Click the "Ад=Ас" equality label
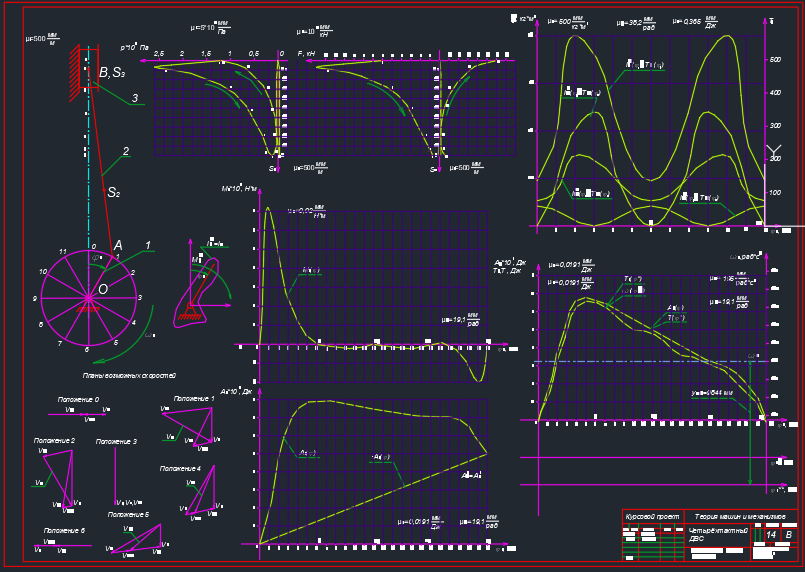The image size is (805, 572). tap(471, 475)
